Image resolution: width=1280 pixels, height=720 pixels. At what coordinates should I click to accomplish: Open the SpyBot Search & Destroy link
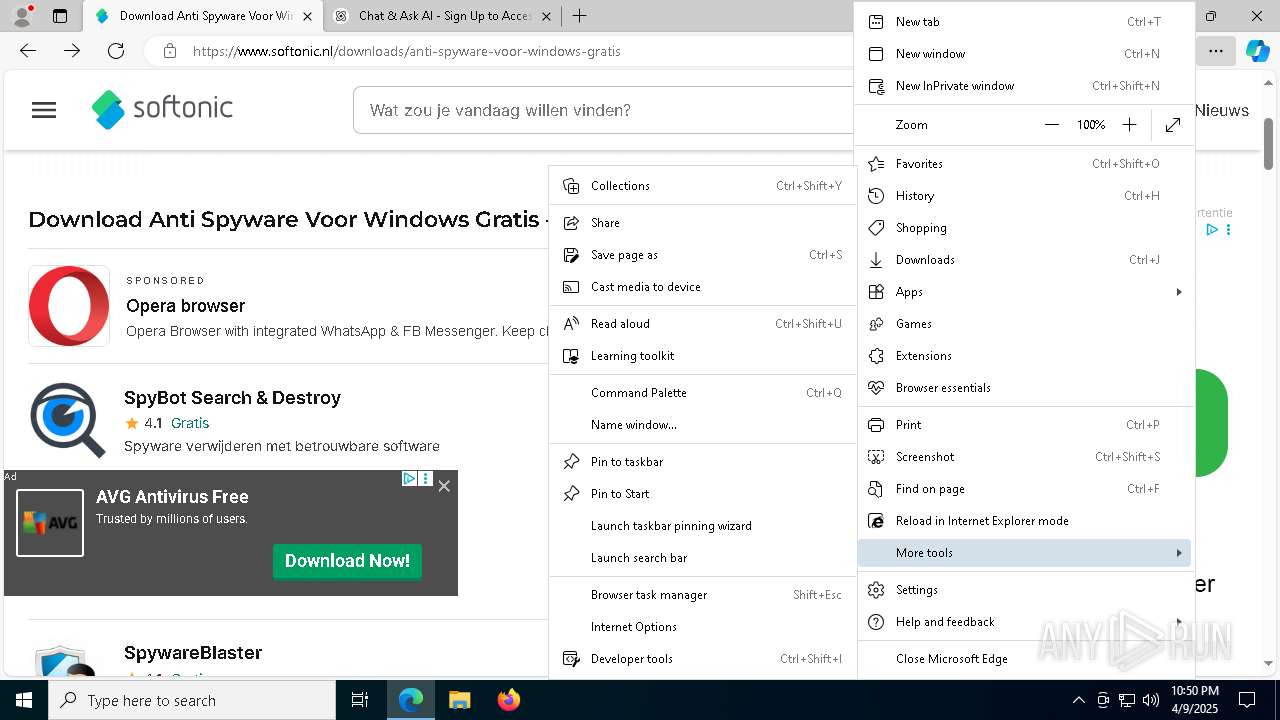click(x=232, y=398)
